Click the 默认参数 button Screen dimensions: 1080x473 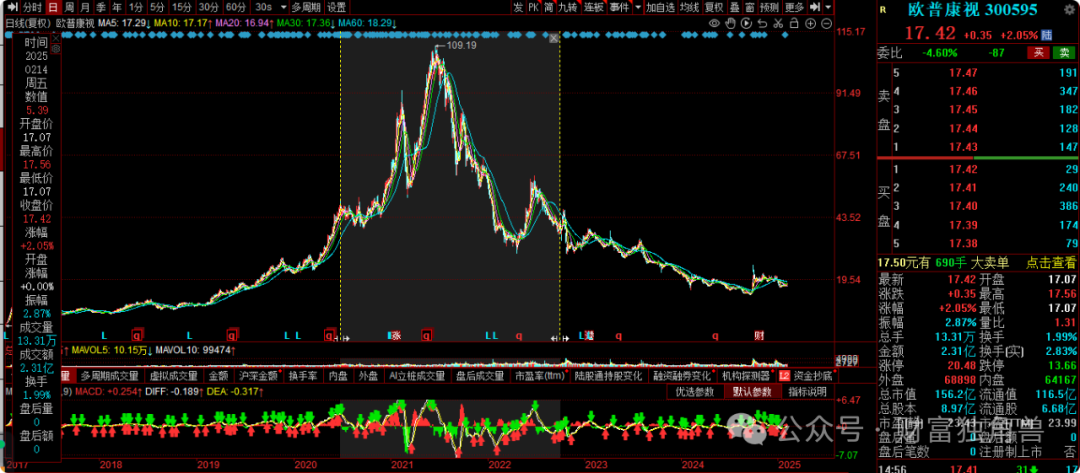point(753,392)
